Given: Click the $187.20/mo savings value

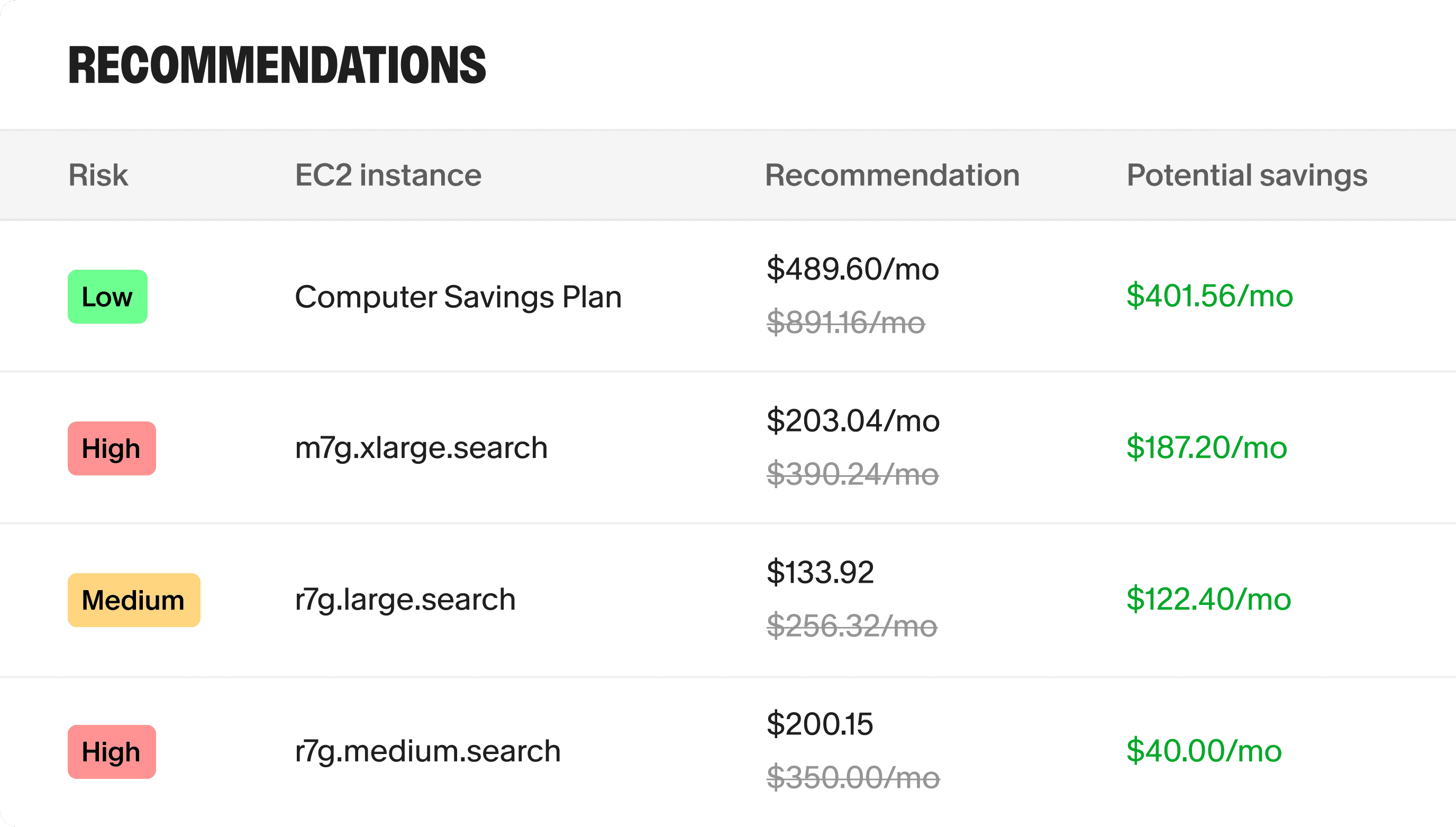Looking at the screenshot, I should point(1206,447).
